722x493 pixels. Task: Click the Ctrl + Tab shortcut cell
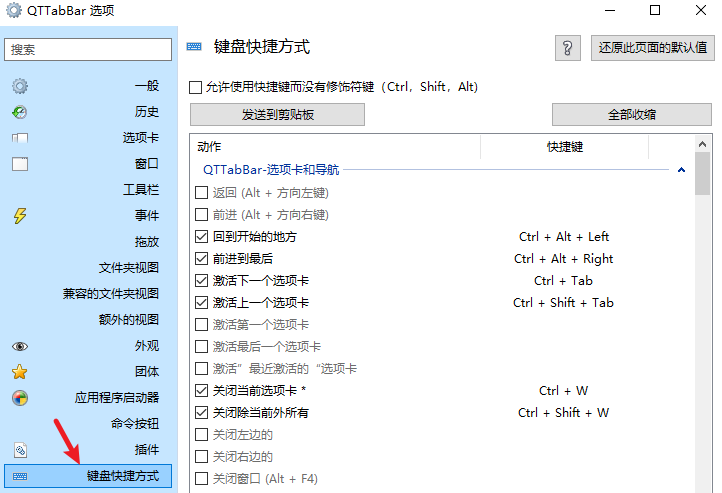pos(563,281)
